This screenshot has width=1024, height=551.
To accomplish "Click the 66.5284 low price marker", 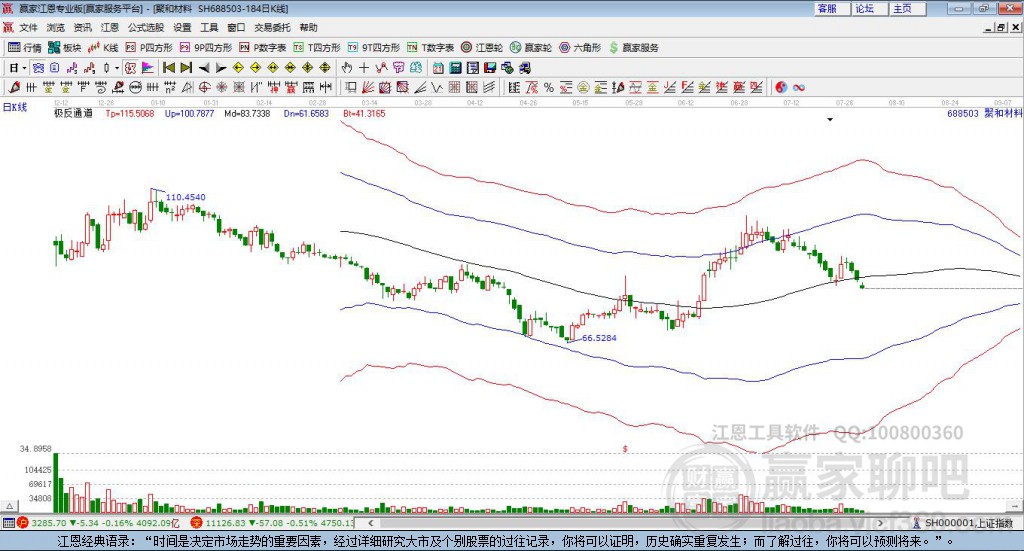I will click(x=599, y=338).
